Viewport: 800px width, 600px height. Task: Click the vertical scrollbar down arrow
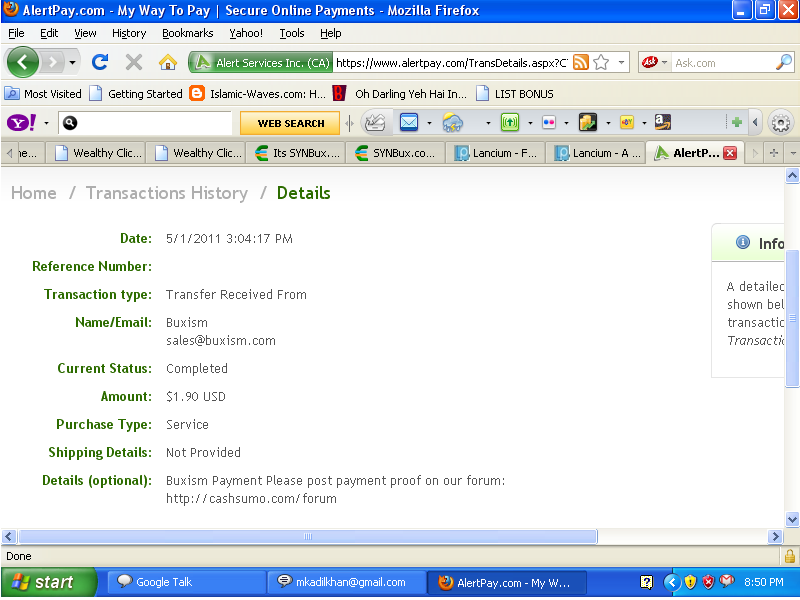[x=792, y=519]
